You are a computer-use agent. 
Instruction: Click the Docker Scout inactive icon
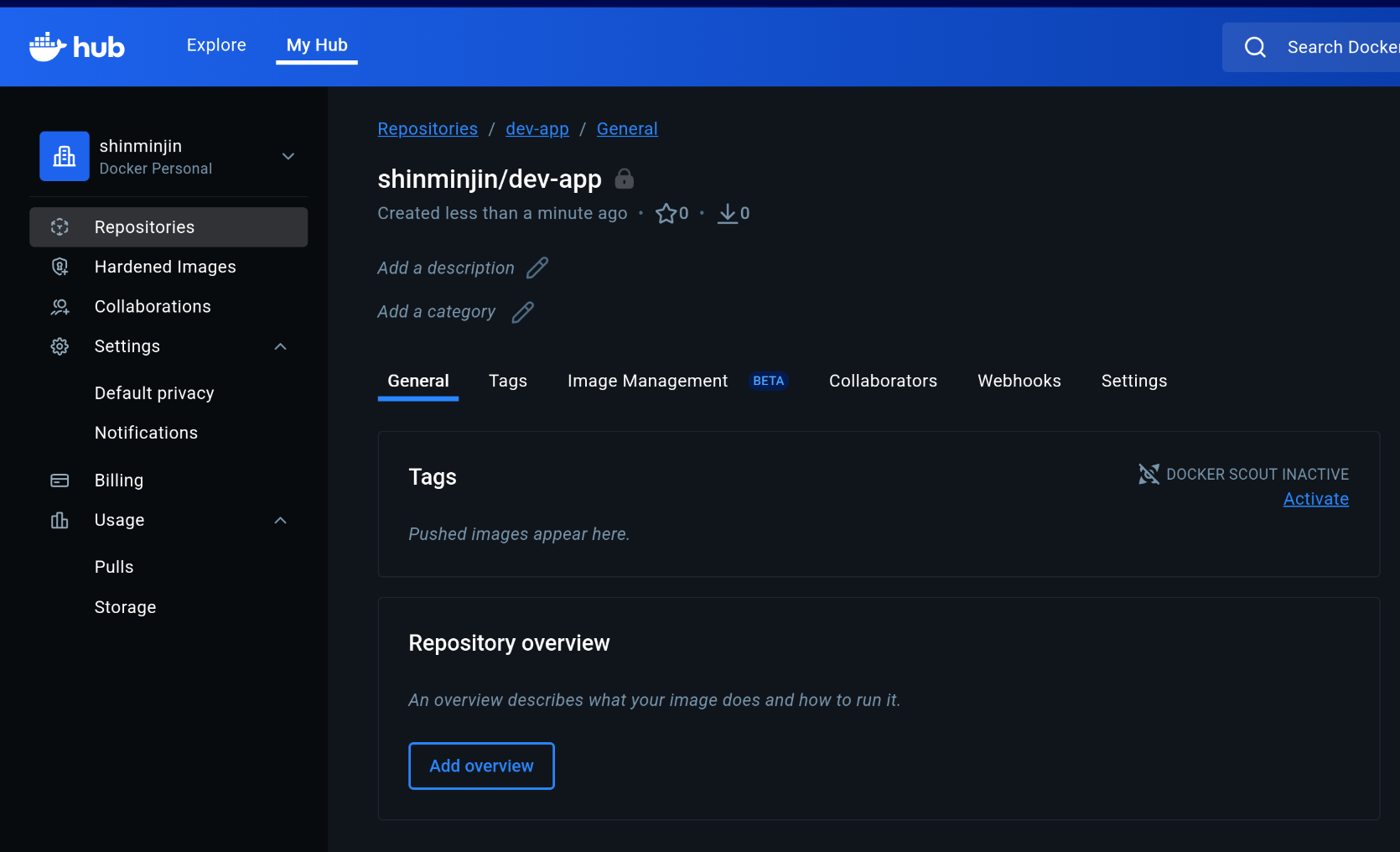pos(1149,474)
